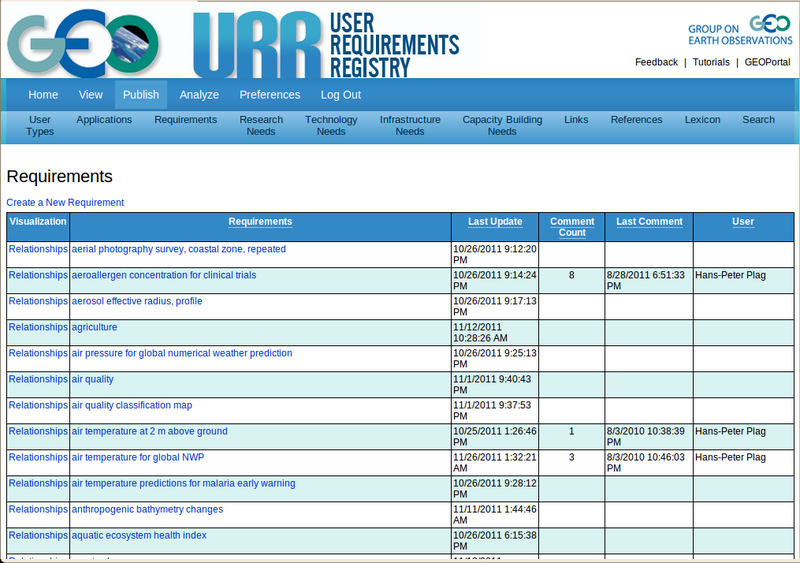Open Relationships for the air quality row

click(x=38, y=380)
